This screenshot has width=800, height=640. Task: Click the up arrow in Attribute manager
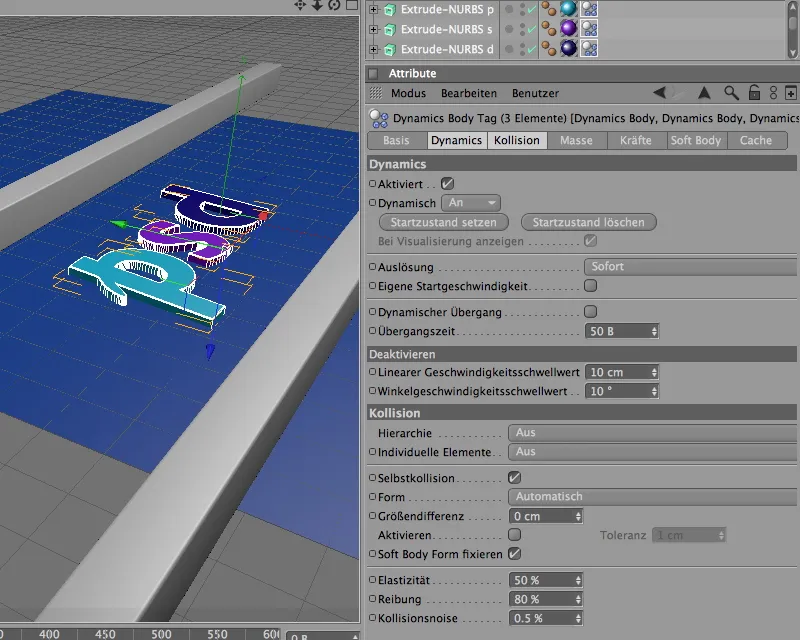click(x=704, y=93)
